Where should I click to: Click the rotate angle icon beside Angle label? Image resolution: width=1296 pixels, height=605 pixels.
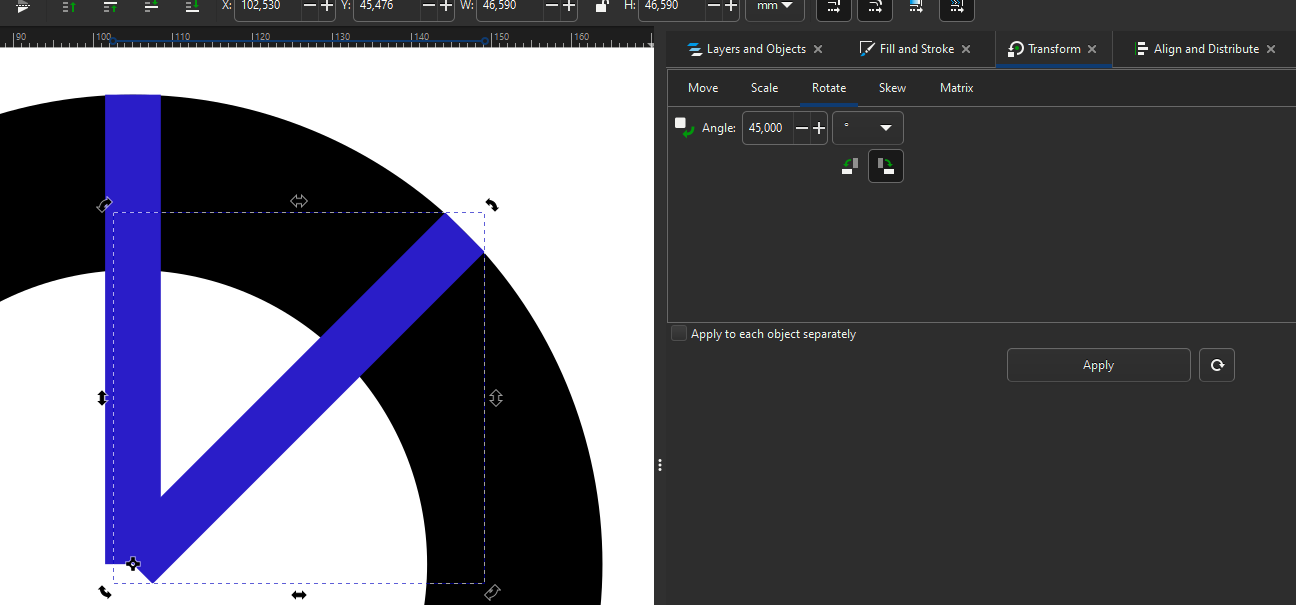tap(684, 127)
